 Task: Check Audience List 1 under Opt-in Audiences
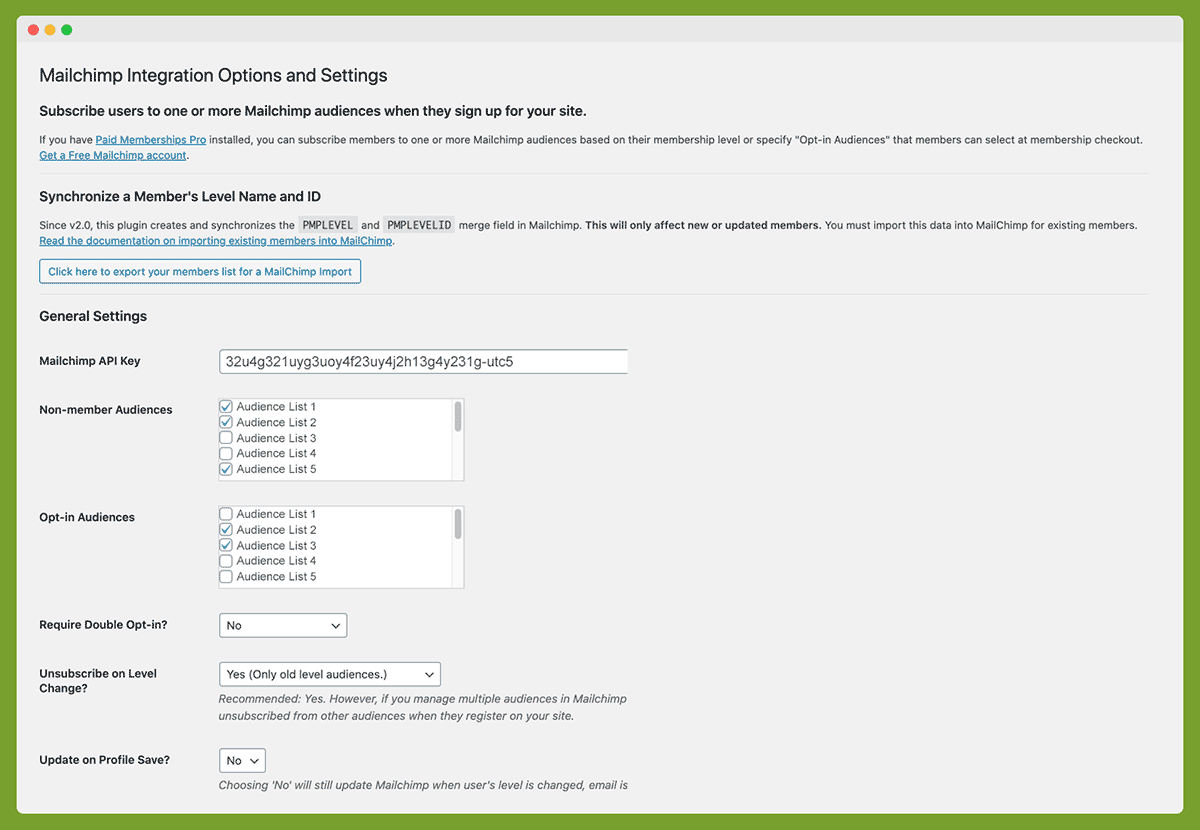tap(226, 514)
